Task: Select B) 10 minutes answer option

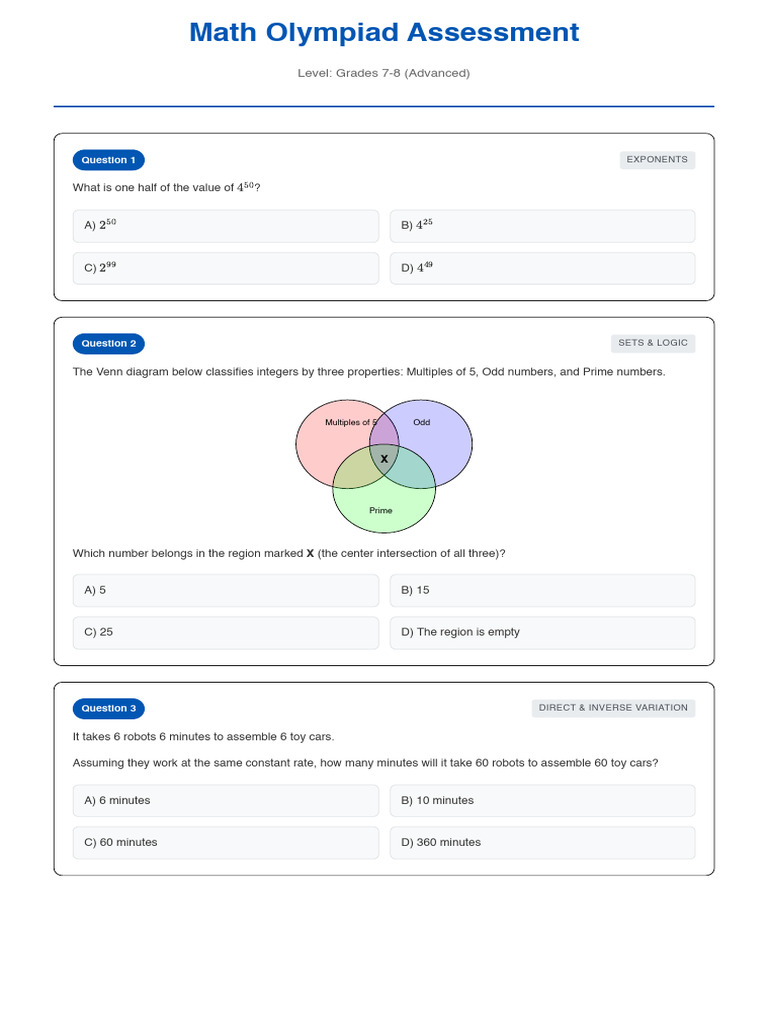Action: point(542,800)
